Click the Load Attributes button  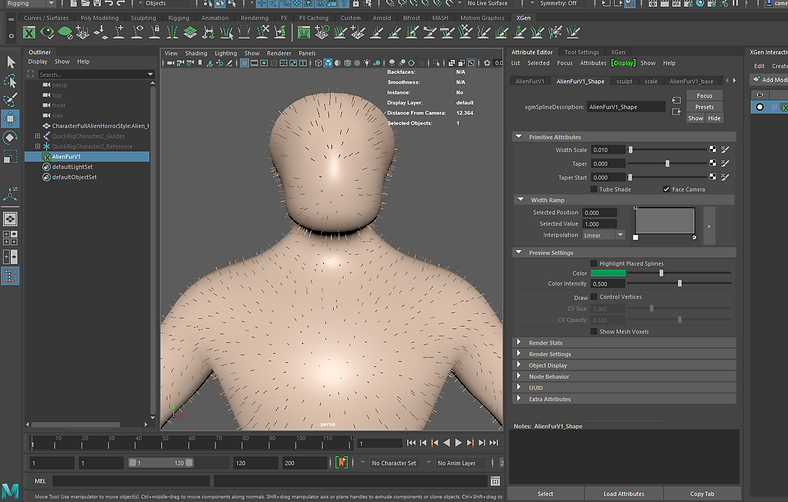(x=624, y=493)
